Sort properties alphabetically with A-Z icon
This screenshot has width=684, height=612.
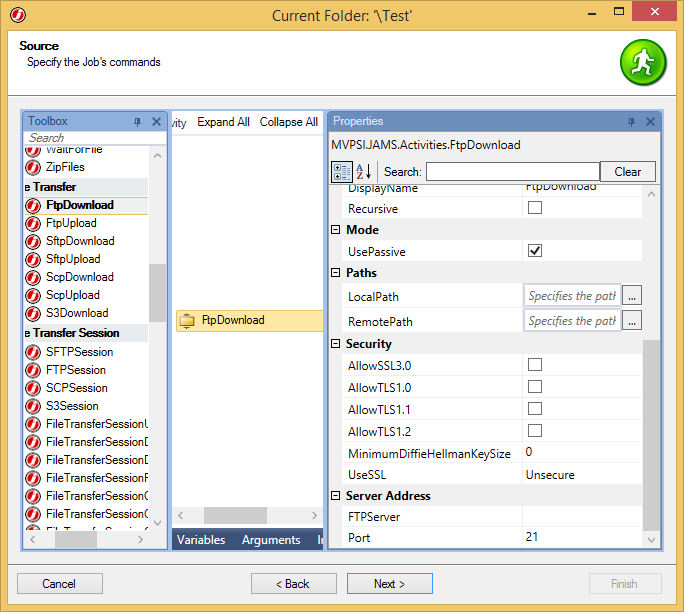coord(363,172)
